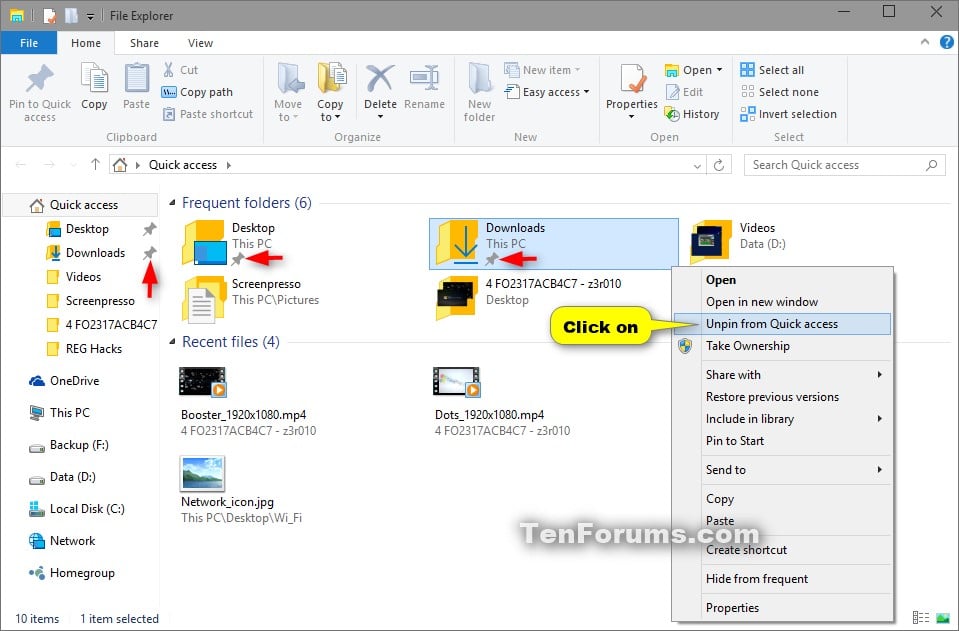Open the Open button dropdown arrow
The height and width of the screenshot is (631, 959).
point(719,70)
